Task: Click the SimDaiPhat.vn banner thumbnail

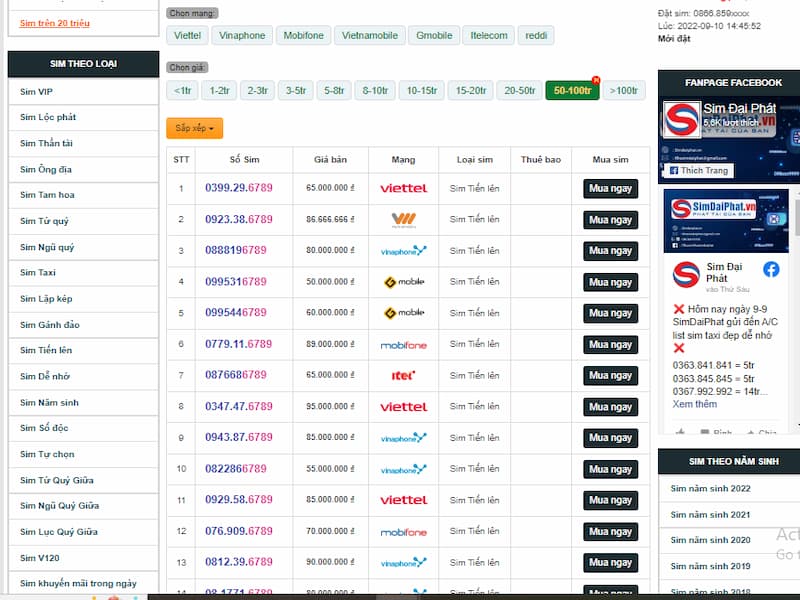Action: click(x=726, y=221)
